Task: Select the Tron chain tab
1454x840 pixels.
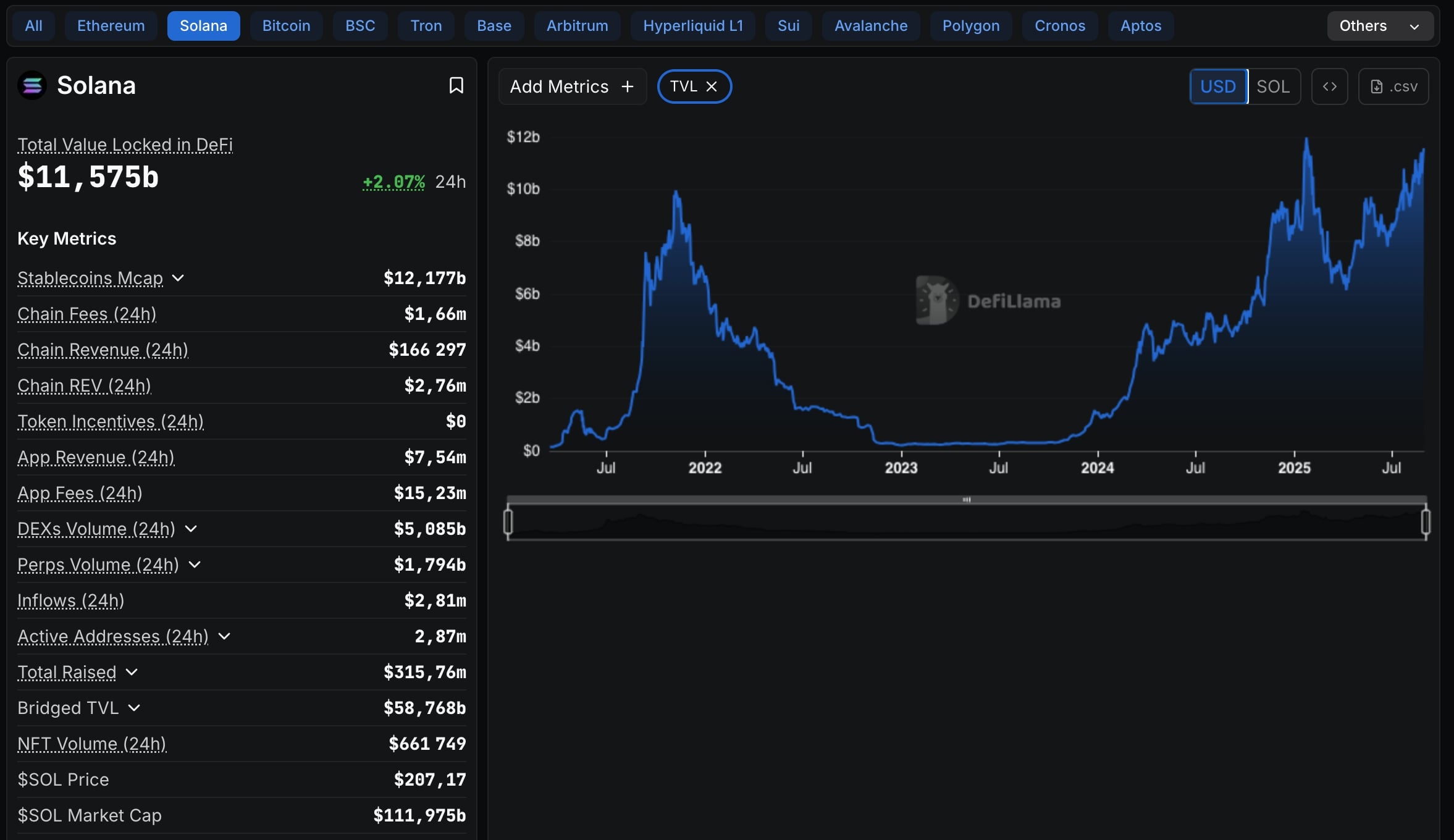Action: tap(426, 26)
